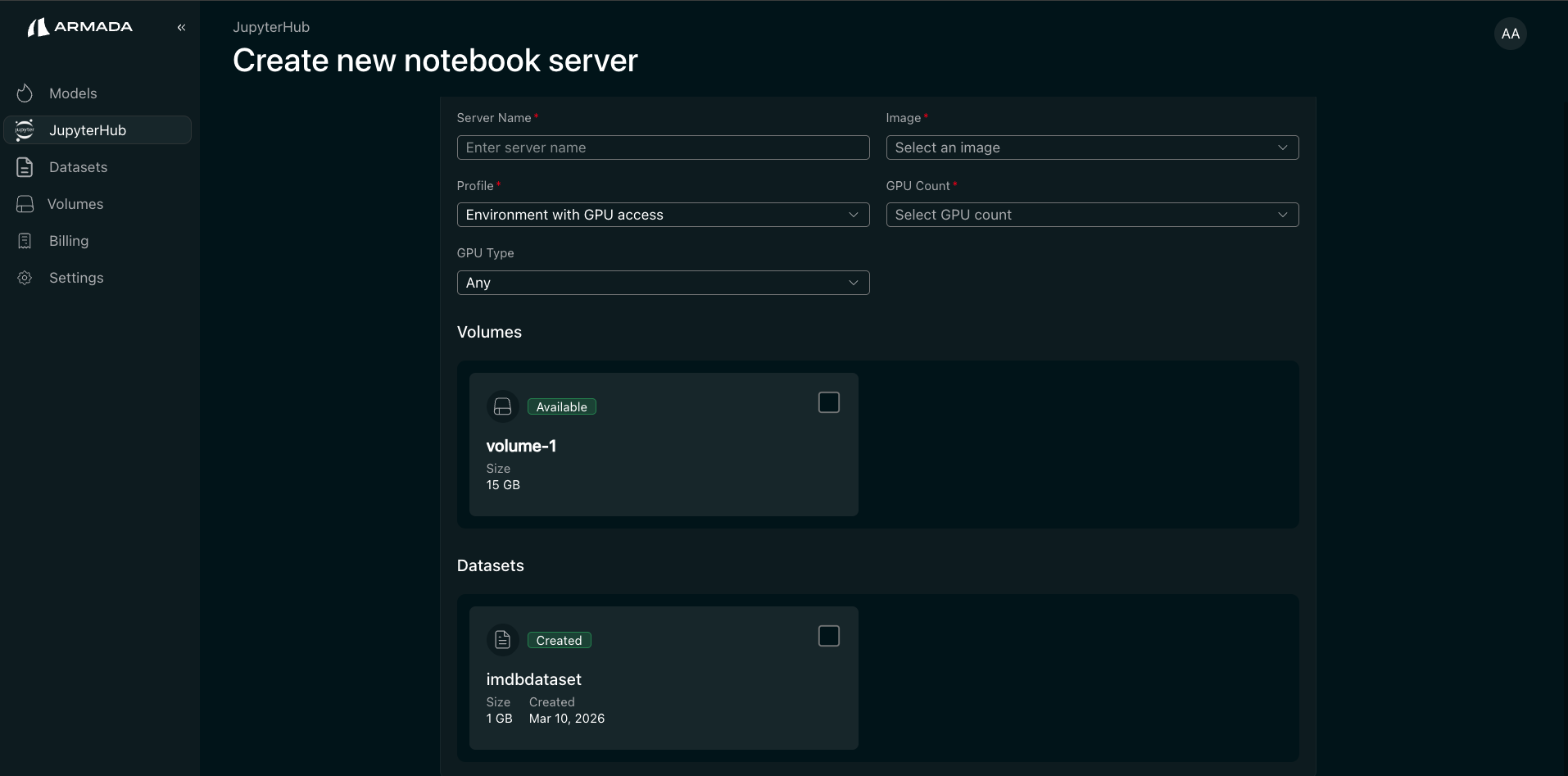Image resolution: width=1568 pixels, height=776 pixels.
Task: Open the Profile environment dropdown
Action: [663, 215]
